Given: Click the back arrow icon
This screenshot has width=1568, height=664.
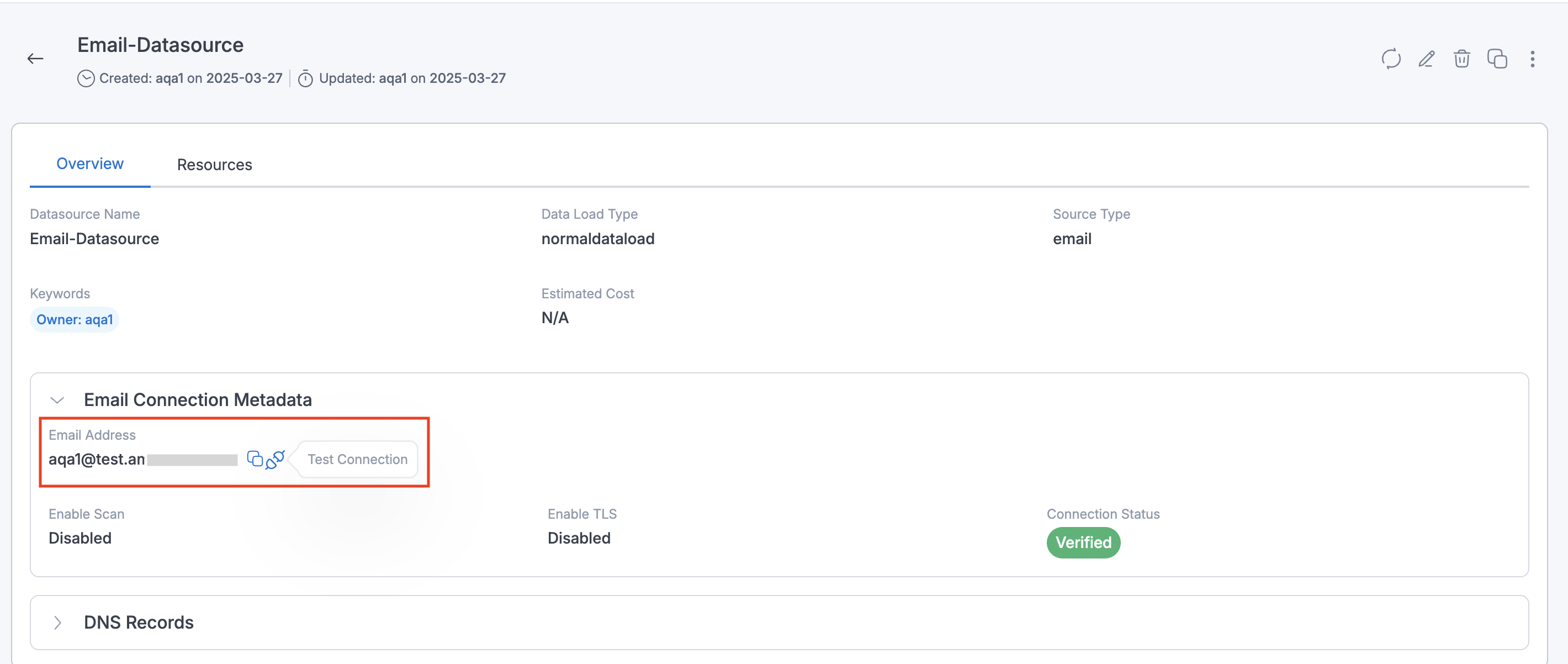Looking at the screenshot, I should pos(35,59).
